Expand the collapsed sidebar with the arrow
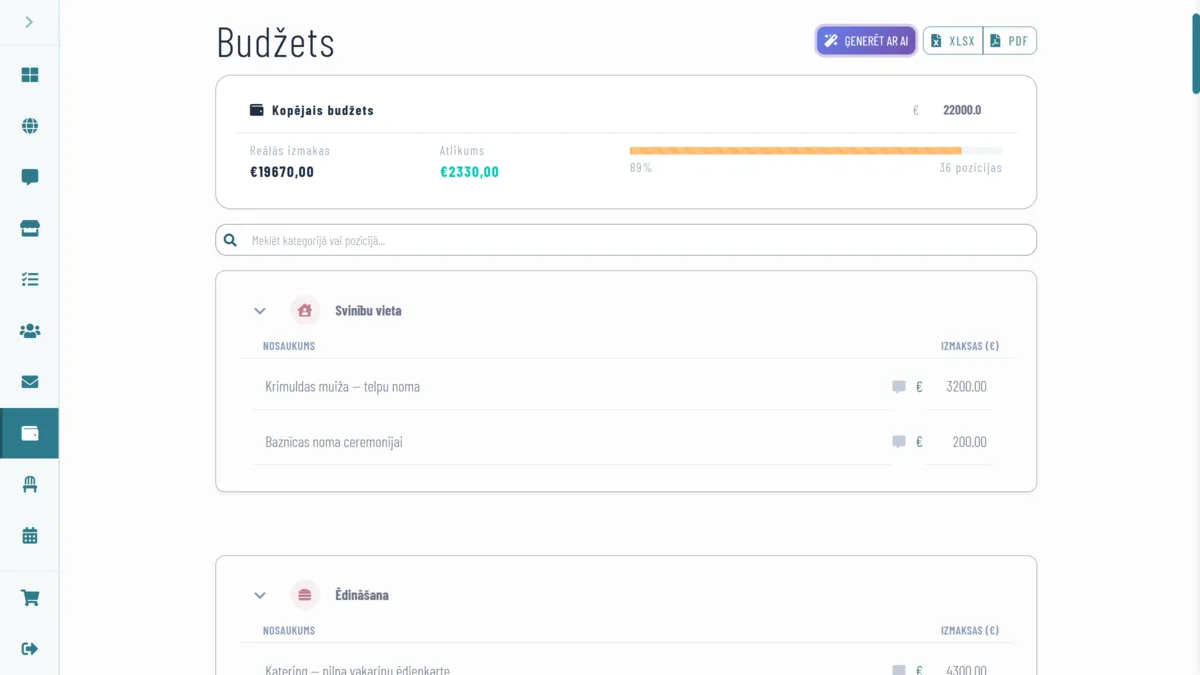The width and height of the screenshot is (1200, 675). click(29, 22)
